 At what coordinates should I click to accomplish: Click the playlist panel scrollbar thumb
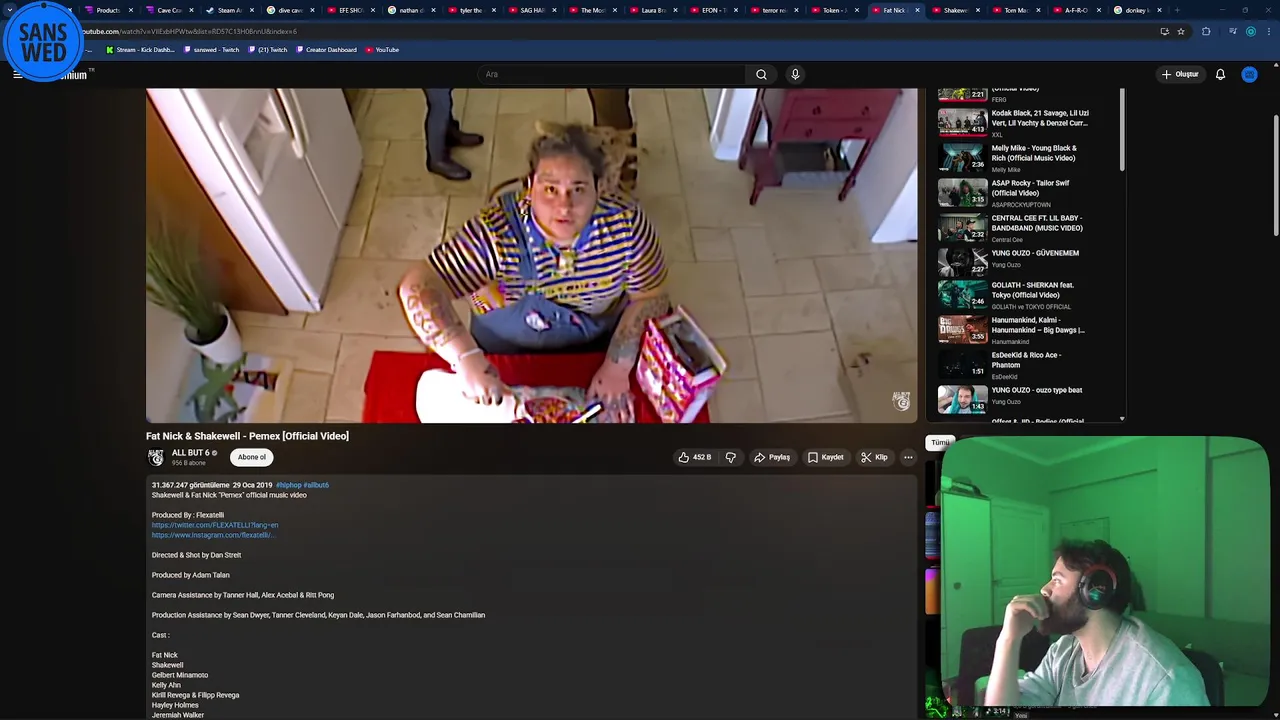(1122, 130)
